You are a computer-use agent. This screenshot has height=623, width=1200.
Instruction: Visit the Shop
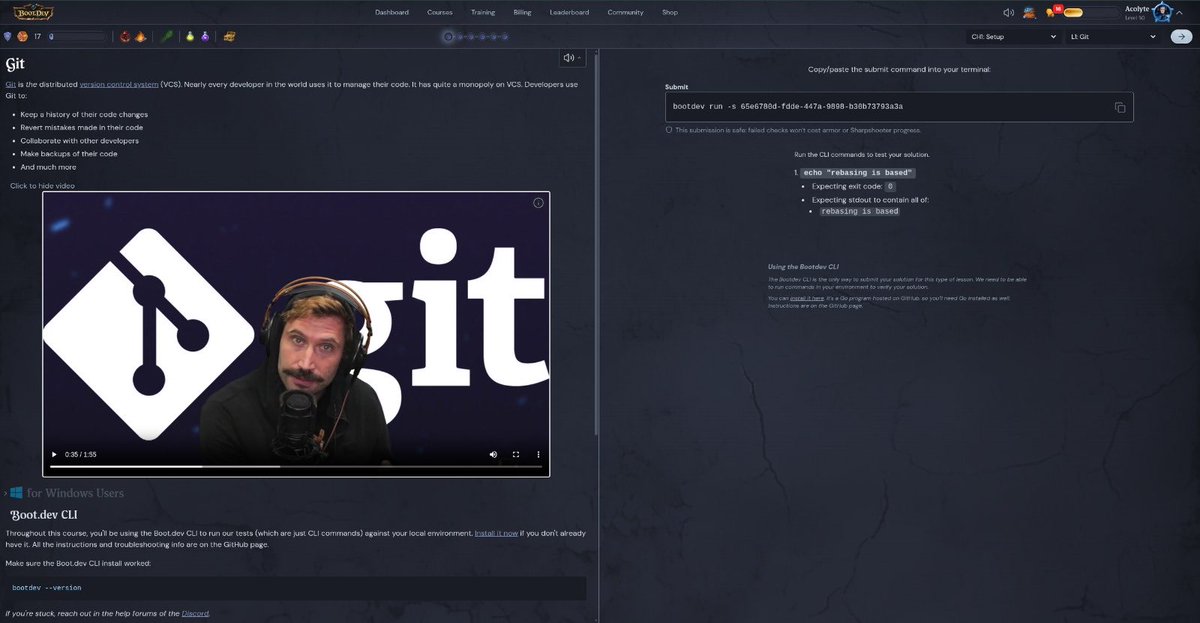point(670,13)
